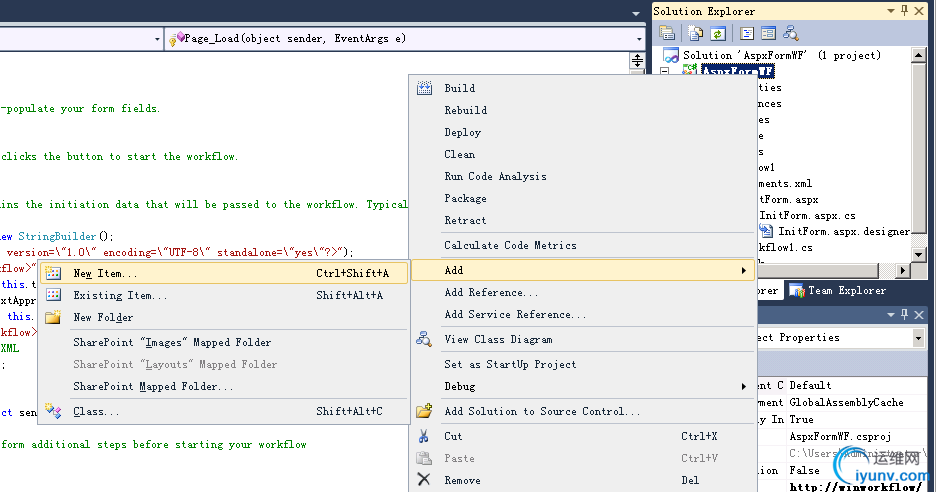The image size is (936, 492).
Task: Collapse the AspxFormWF project tree node
Action: pos(664,71)
